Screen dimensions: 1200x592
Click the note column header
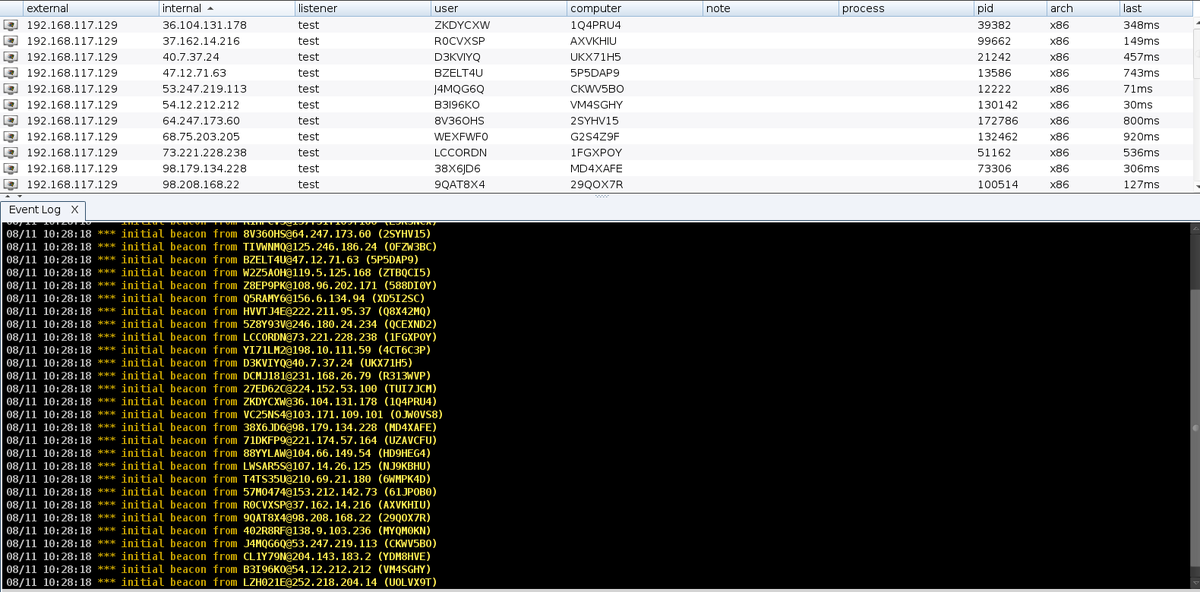(769, 8)
